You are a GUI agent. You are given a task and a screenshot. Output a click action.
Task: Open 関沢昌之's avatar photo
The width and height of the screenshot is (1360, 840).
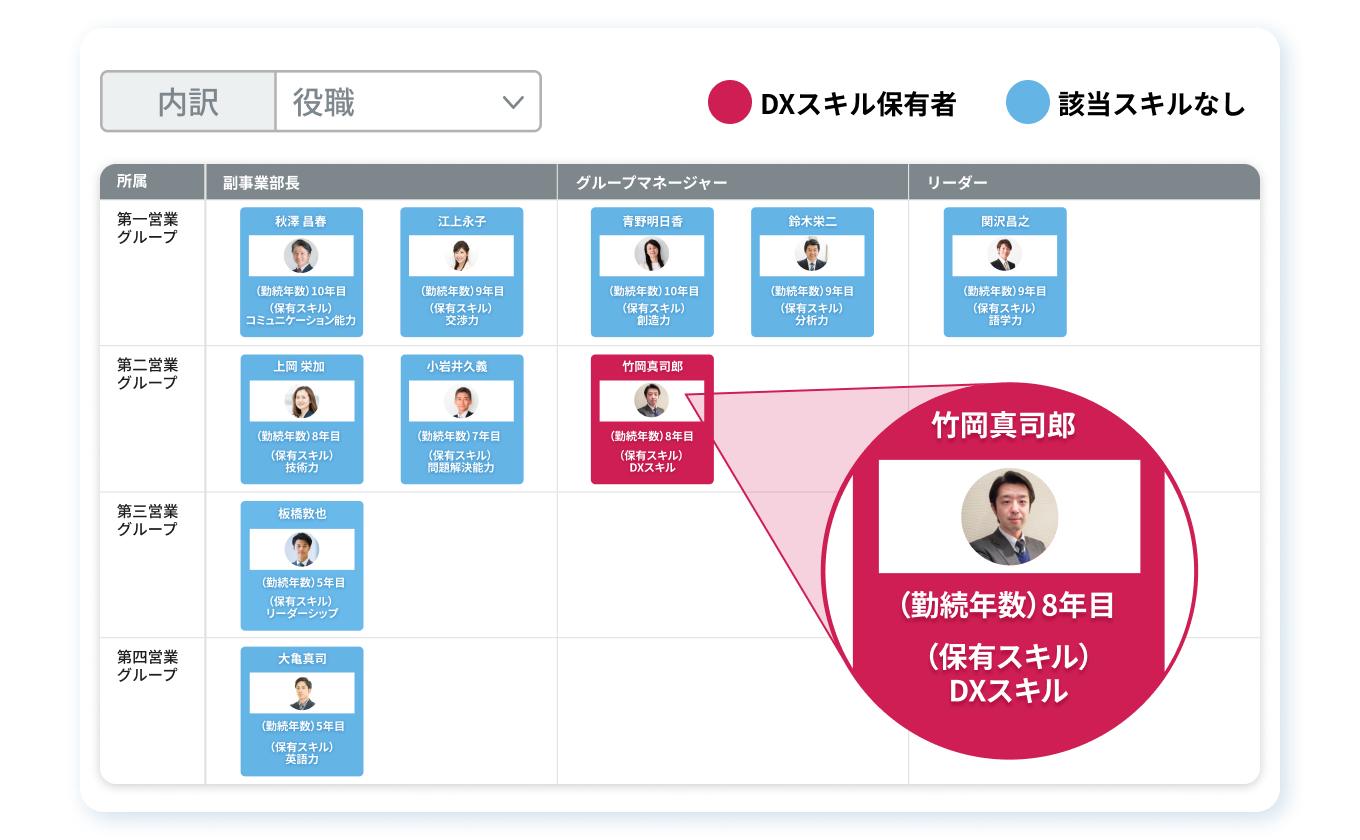[x=1004, y=256]
